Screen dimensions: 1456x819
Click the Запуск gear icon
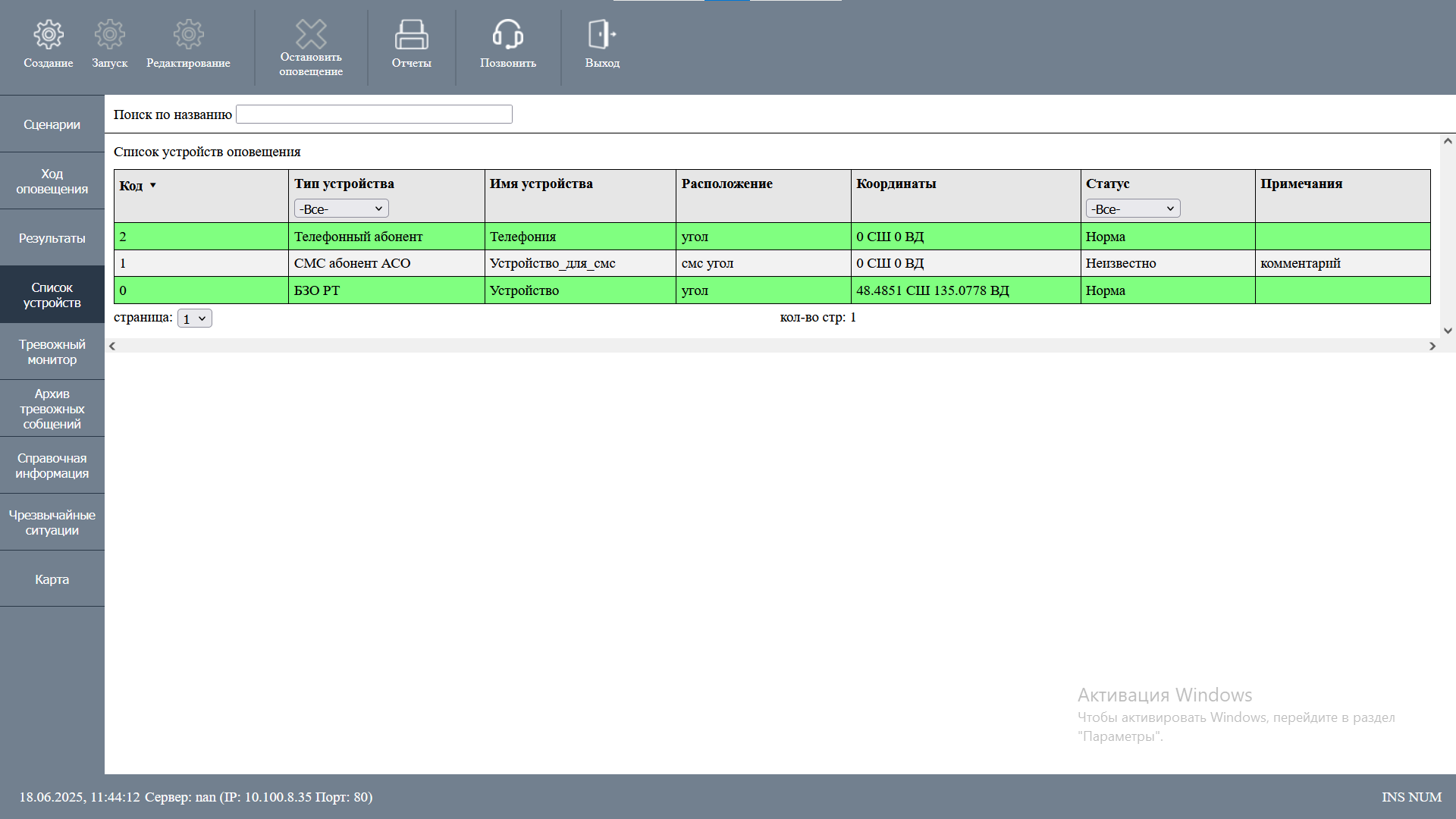pyautogui.click(x=110, y=34)
